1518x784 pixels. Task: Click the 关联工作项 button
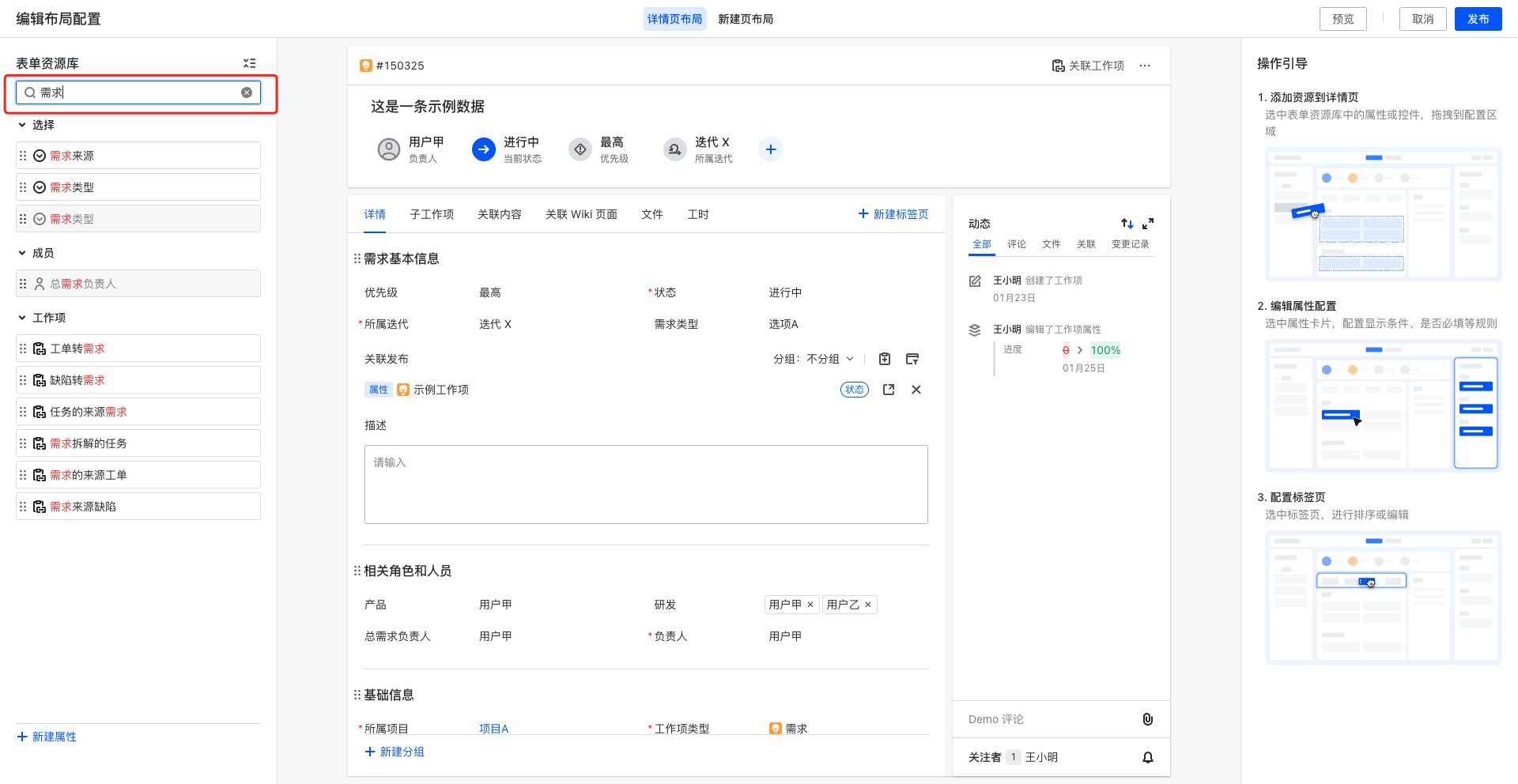(1088, 66)
